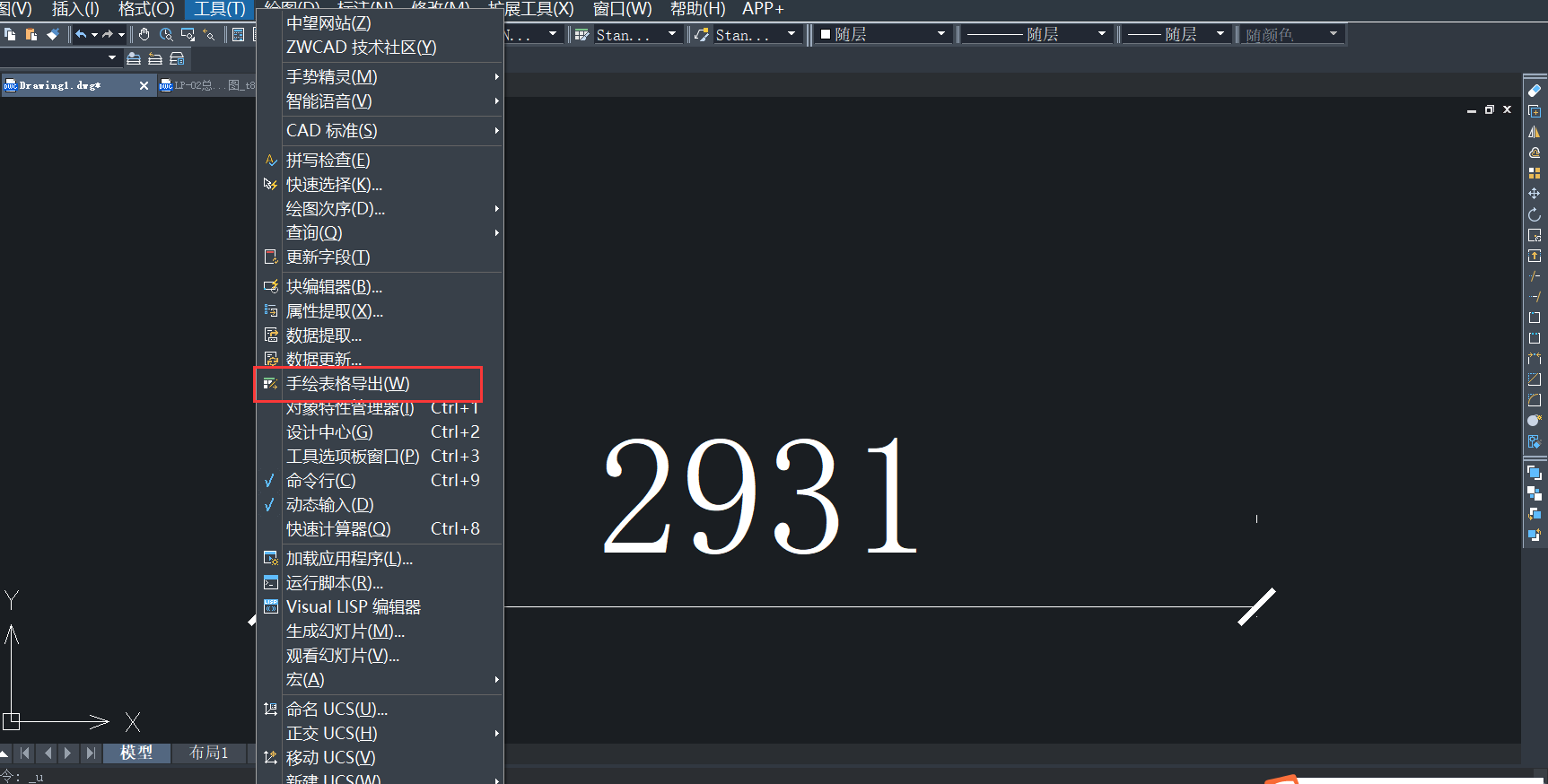The height and width of the screenshot is (784, 1548).
Task: Select the Move tool icon
Action: point(1535,194)
